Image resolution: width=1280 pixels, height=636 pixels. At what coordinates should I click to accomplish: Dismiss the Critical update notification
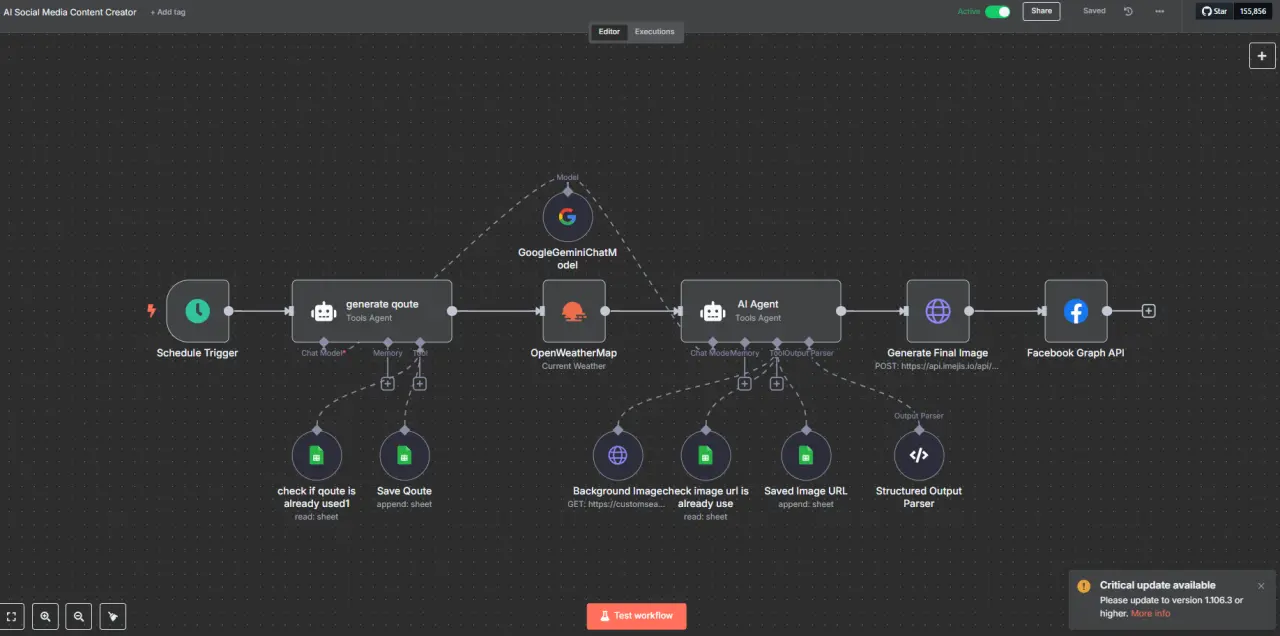(x=1261, y=586)
